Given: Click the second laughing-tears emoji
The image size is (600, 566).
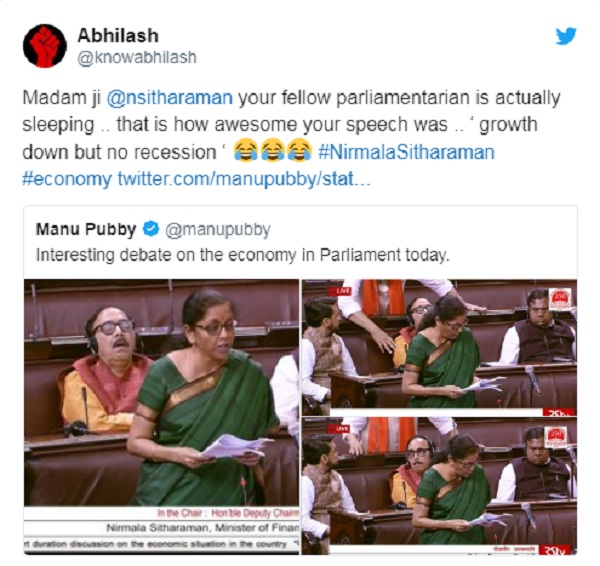Looking at the screenshot, I should pyautogui.click(x=272, y=150).
